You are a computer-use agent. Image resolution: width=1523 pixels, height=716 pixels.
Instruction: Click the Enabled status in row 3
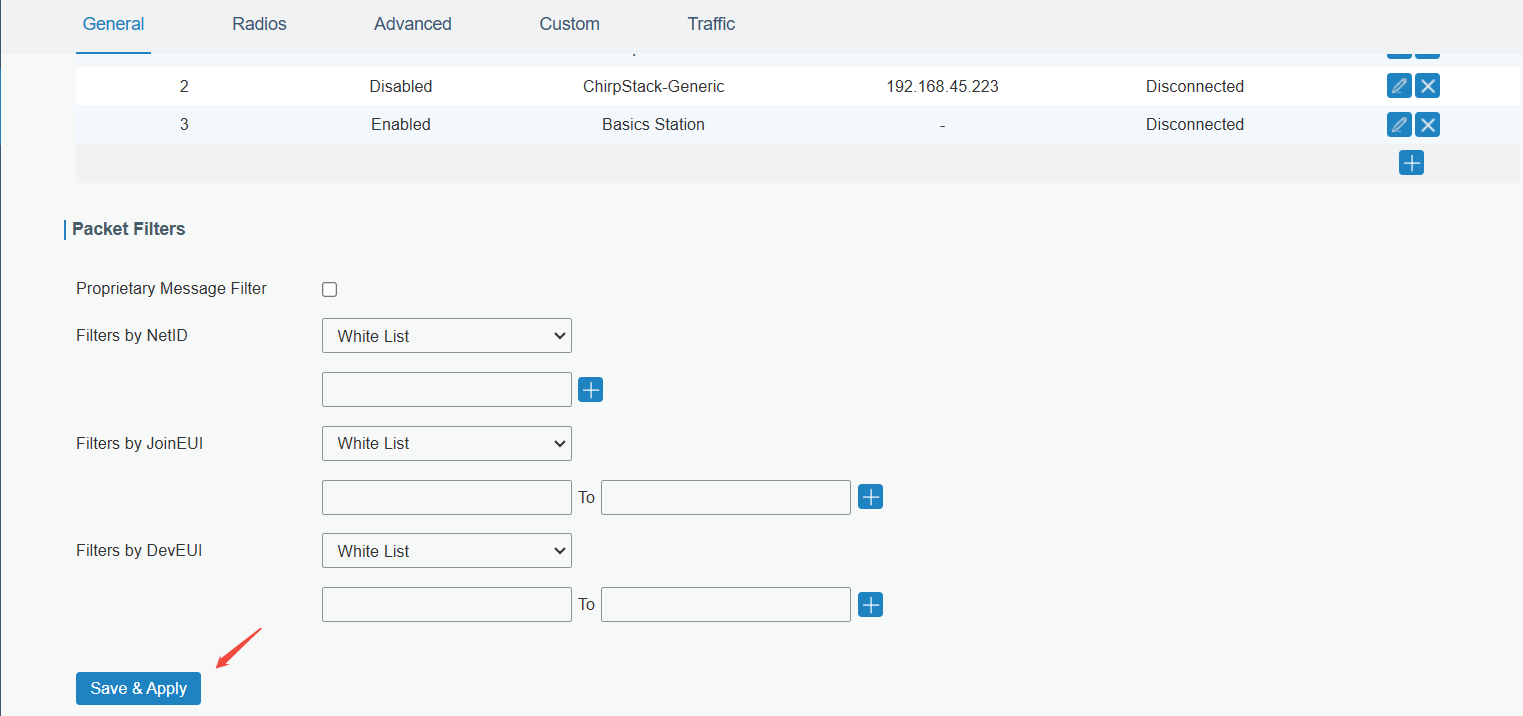pos(401,125)
